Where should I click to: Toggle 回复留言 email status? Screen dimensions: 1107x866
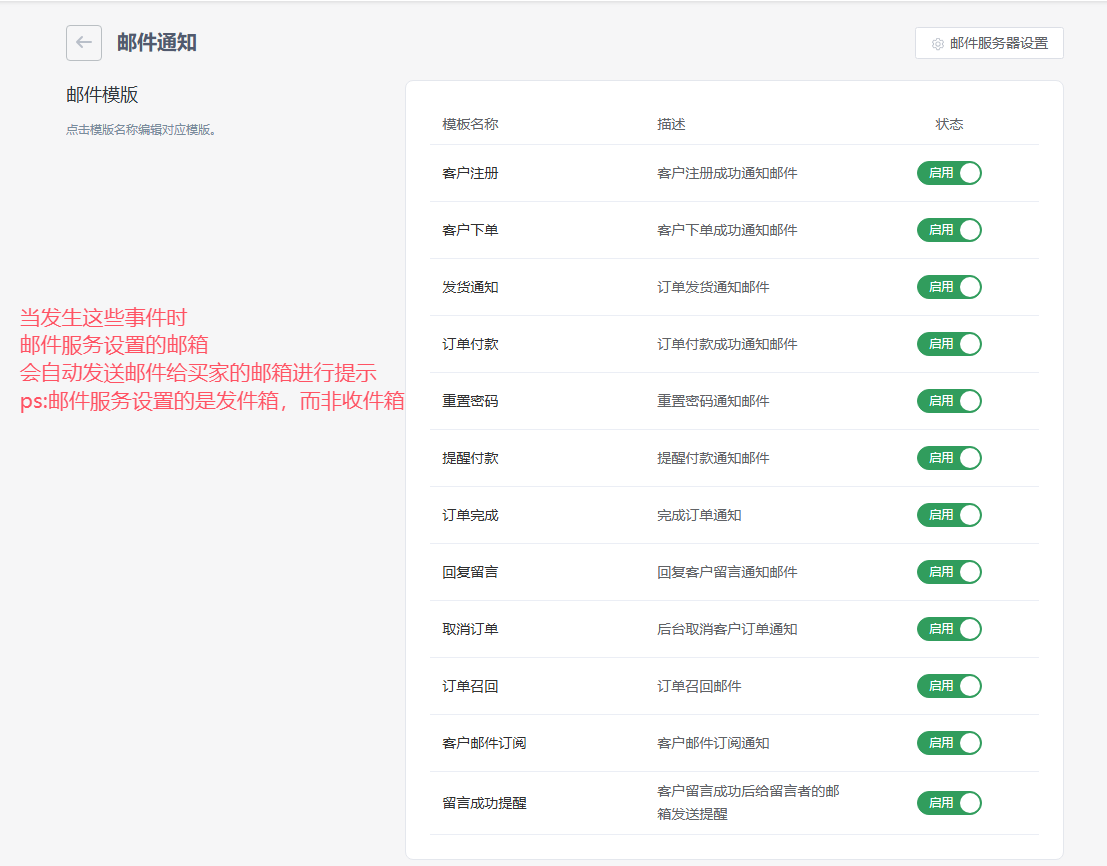click(x=949, y=572)
